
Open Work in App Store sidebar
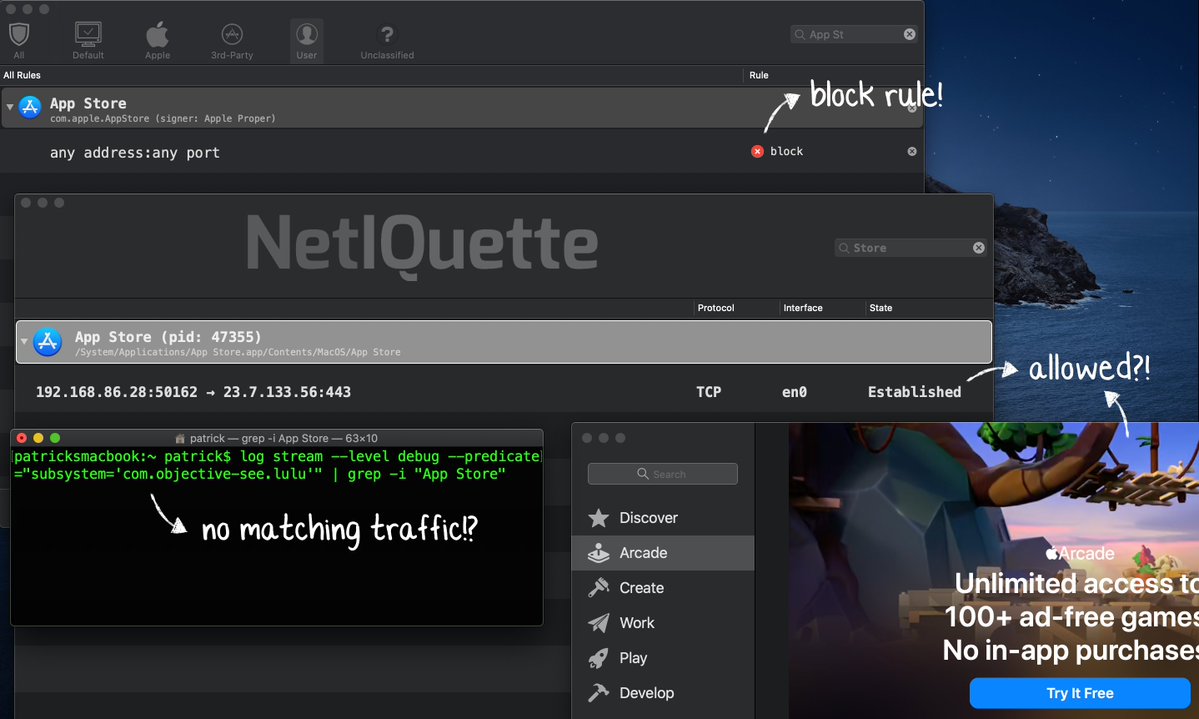(662, 623)
